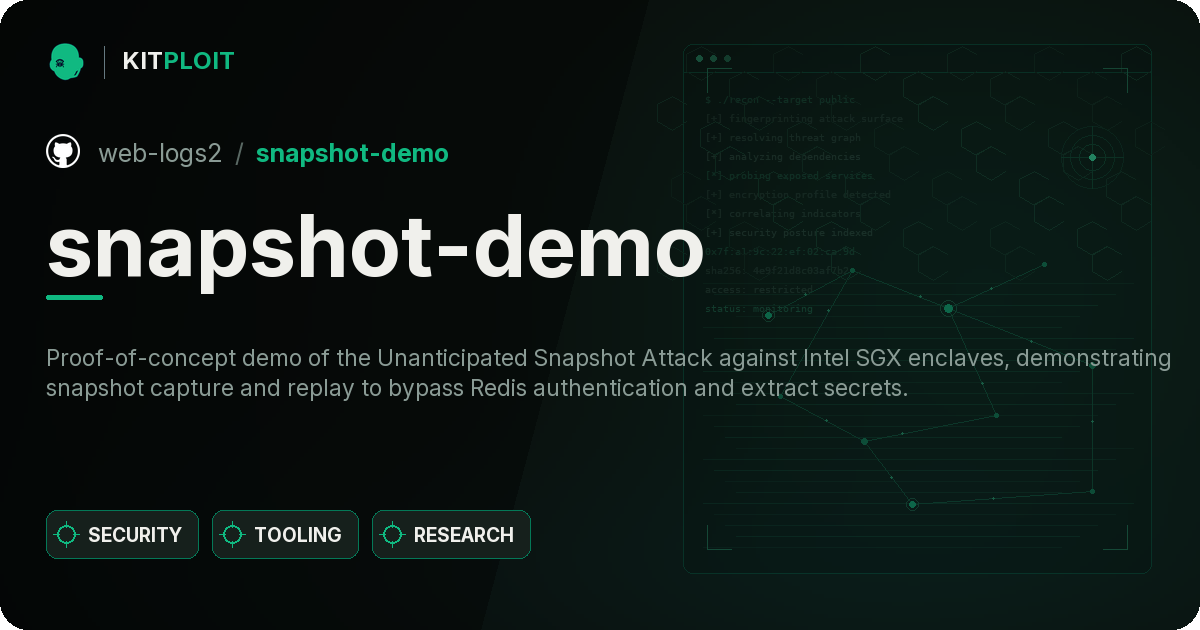This screenshot has height=630, width=1200.
Task: Open the green snapshot-demo repository link
Action: click(352, 153)
